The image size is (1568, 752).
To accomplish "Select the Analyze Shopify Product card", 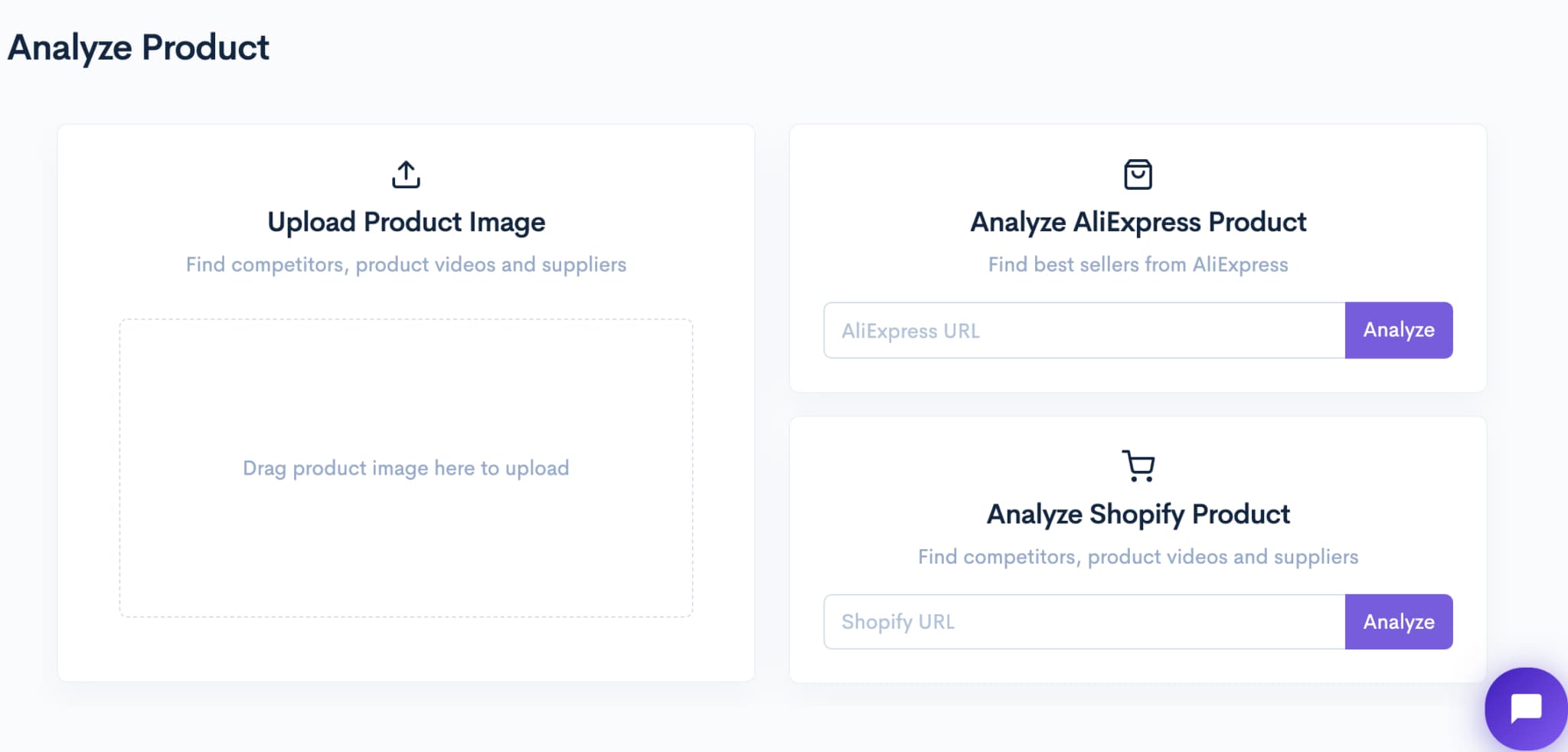I will point(1138,549).
